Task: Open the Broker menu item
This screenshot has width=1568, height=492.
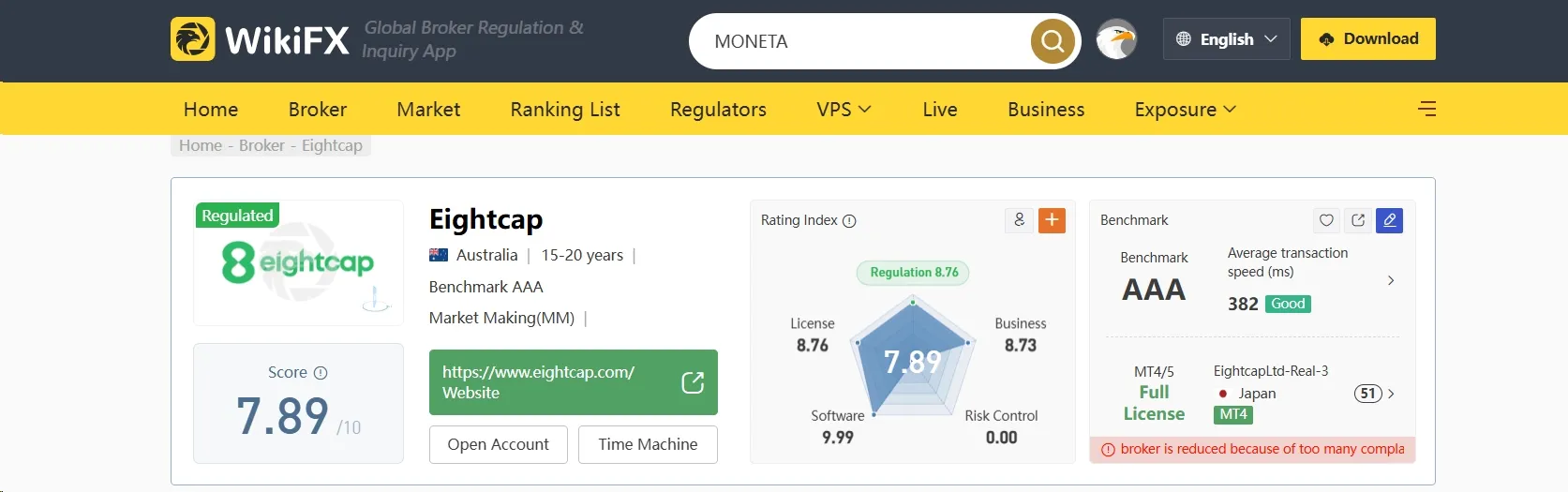Action: coord(318,109)
